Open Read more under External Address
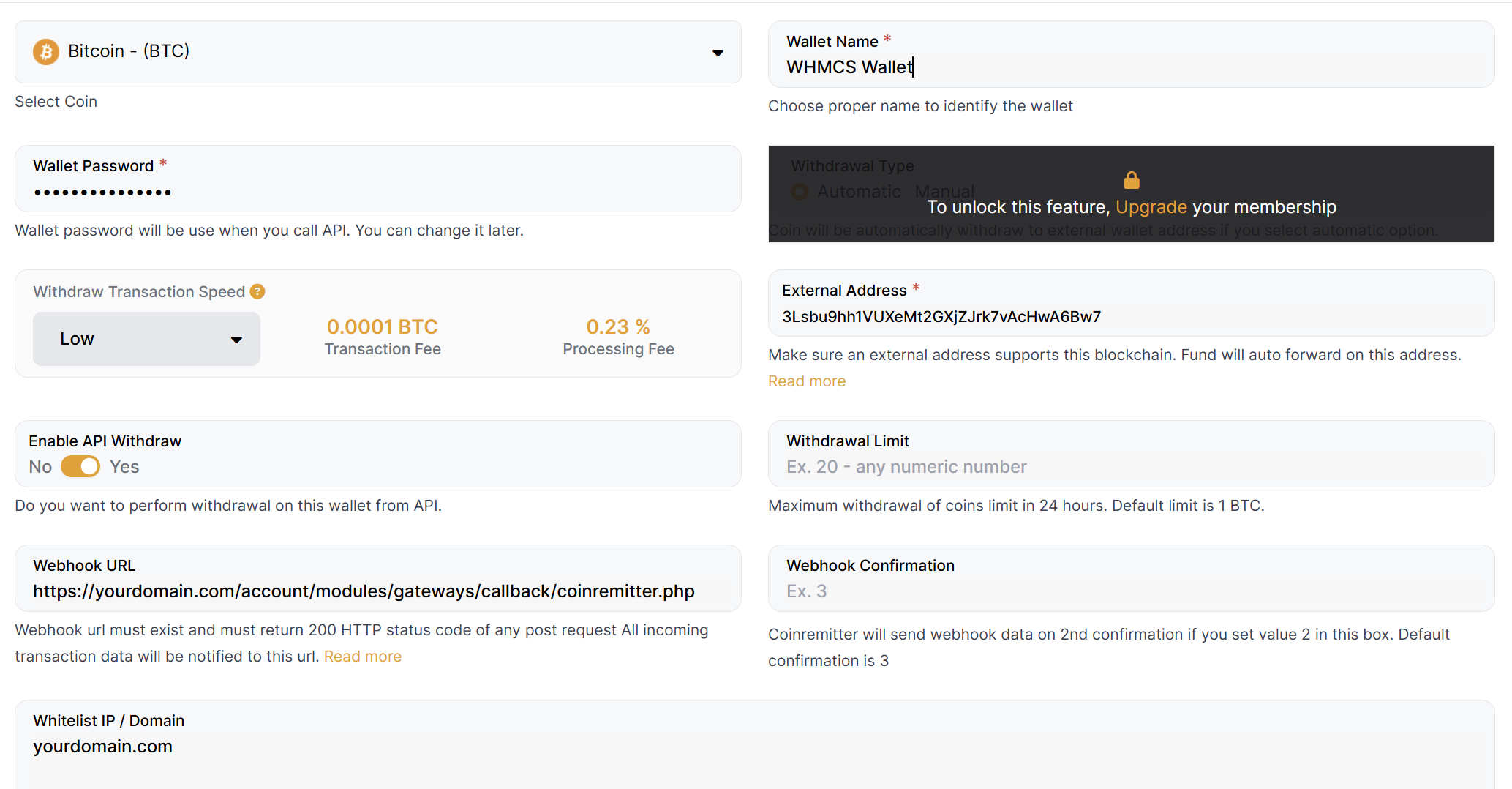Image resolution: width=1512 pixels, height=789 pixels. tap(806, 381)
